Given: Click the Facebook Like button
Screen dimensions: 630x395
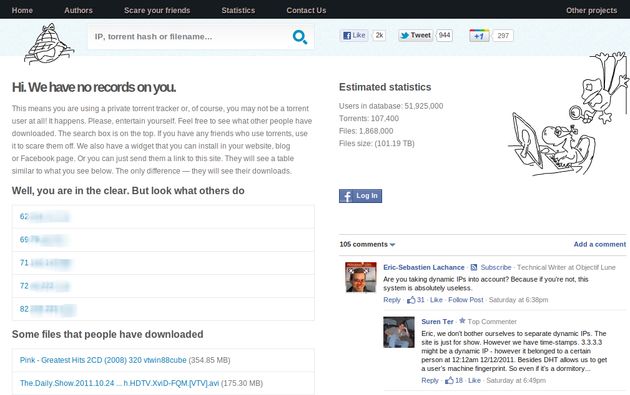Looking at the screenshot, I should [x=354, y=35].
